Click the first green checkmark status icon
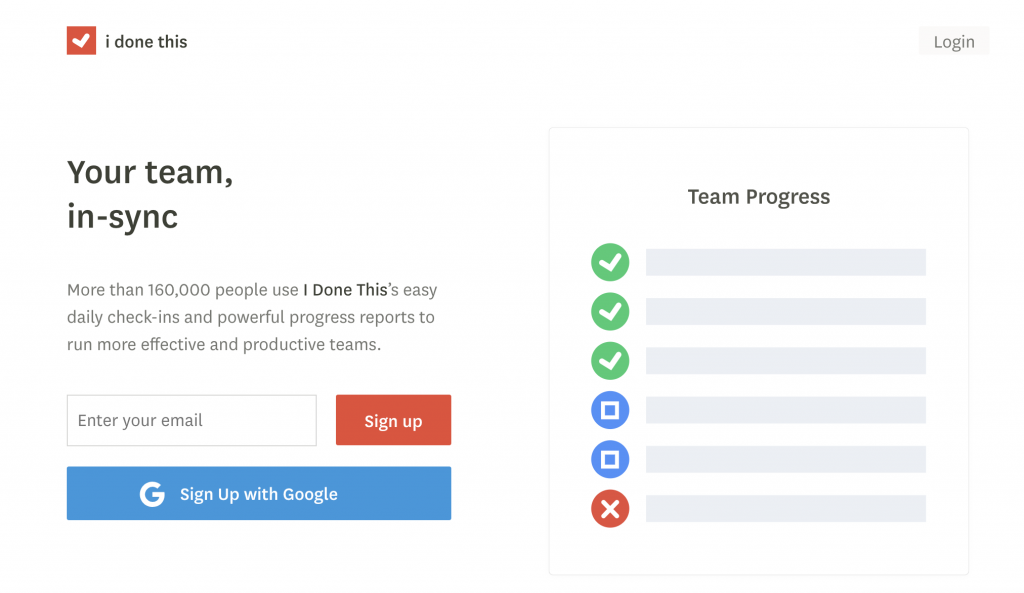 tap(610, 263)
